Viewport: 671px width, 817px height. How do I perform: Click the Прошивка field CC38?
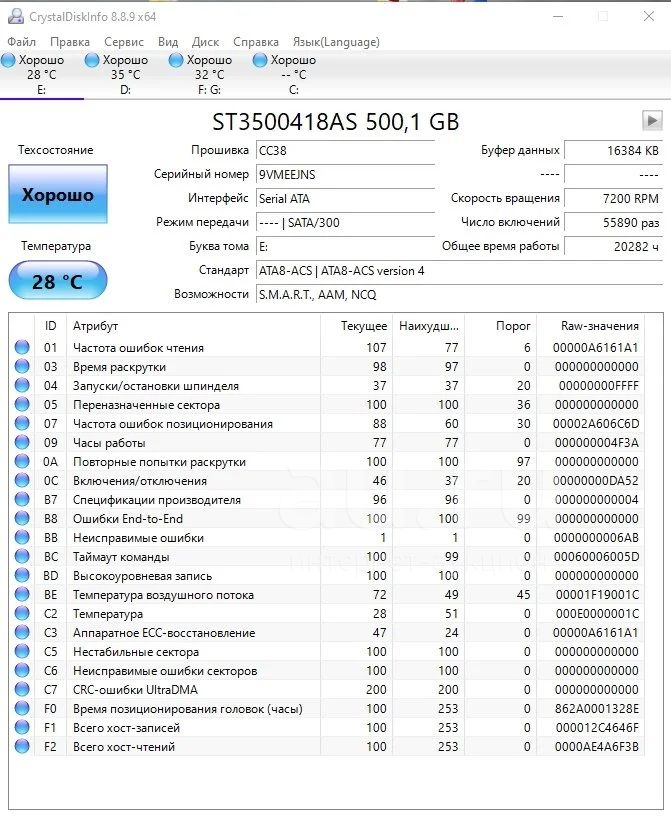tap(345, 151)
